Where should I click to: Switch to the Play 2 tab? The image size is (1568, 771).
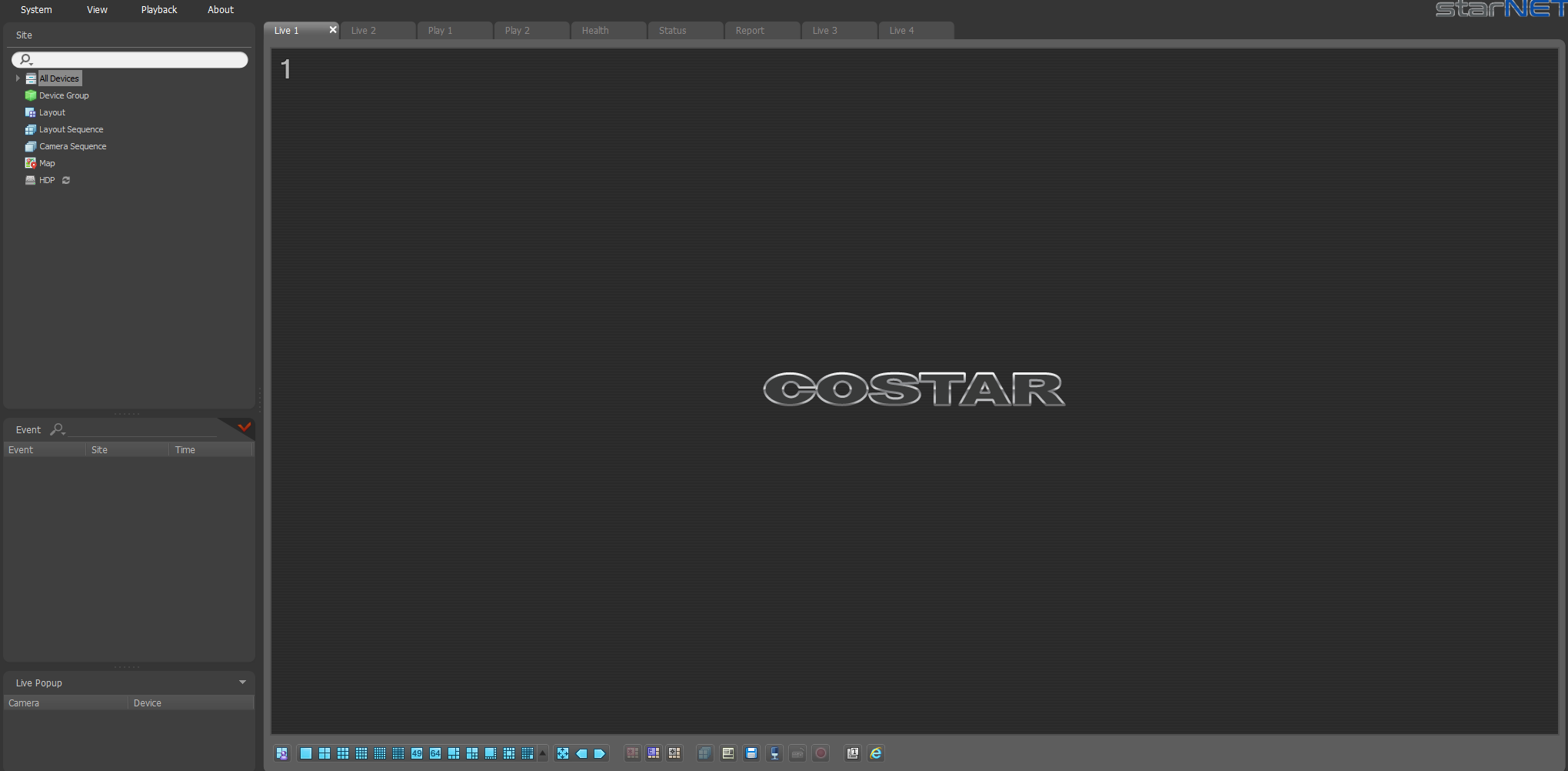(x=531, y=31)
